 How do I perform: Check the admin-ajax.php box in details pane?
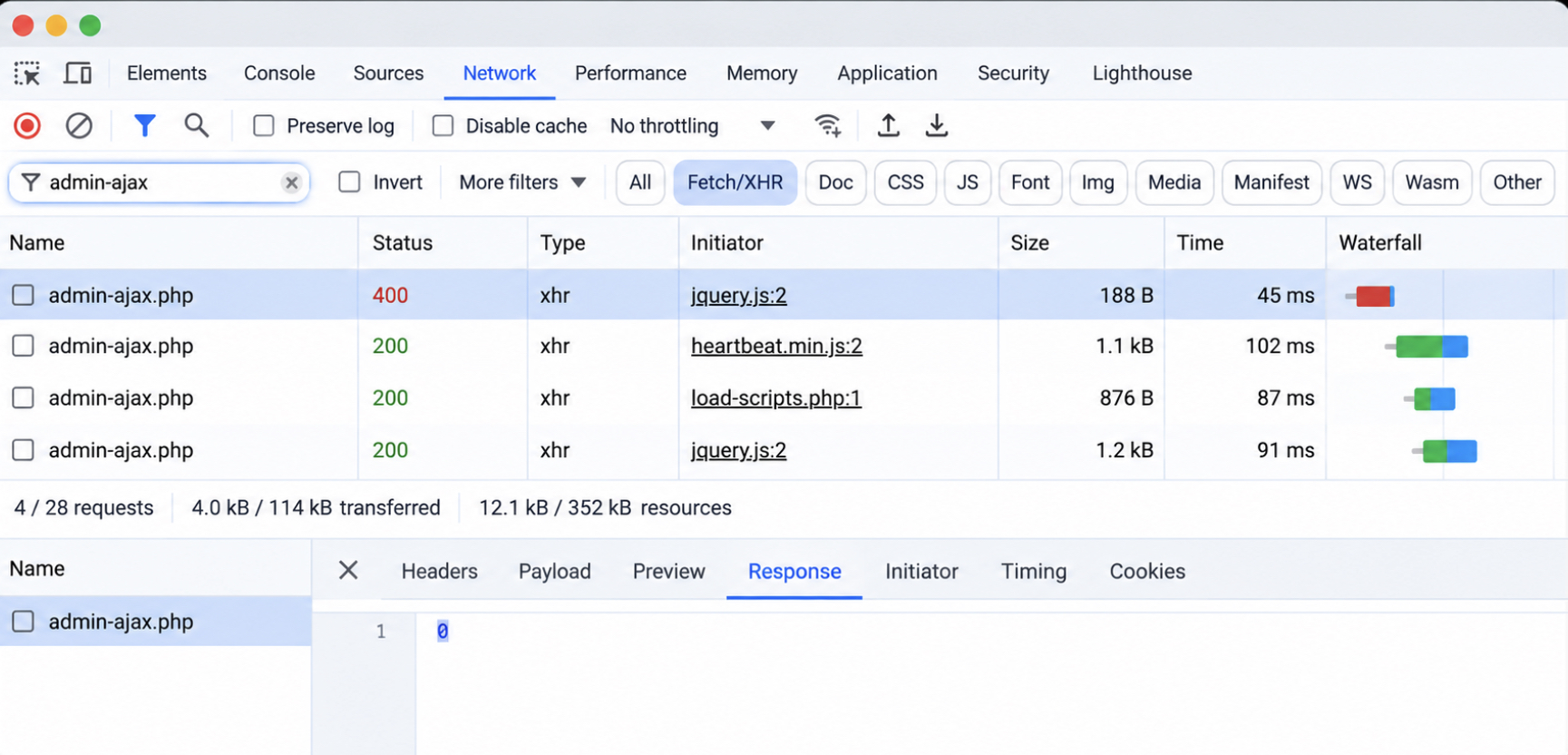[x=23, y=622]
